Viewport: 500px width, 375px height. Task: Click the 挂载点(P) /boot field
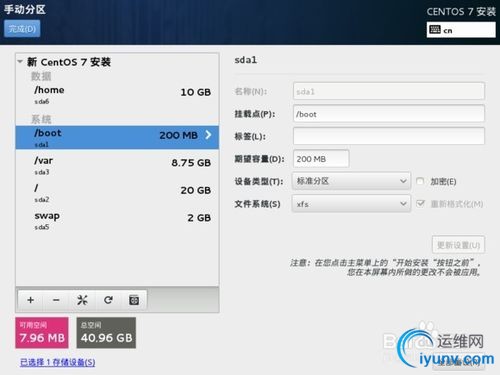pyautogui.click(x=389, y=114)
